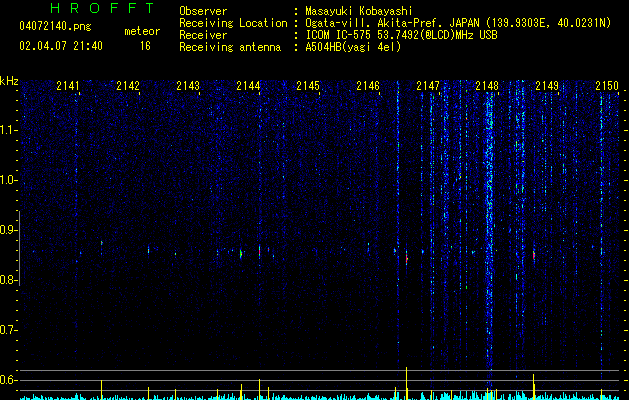
Task: Click the 1.0 kHz axis label
Action: [x=8, y=180]
